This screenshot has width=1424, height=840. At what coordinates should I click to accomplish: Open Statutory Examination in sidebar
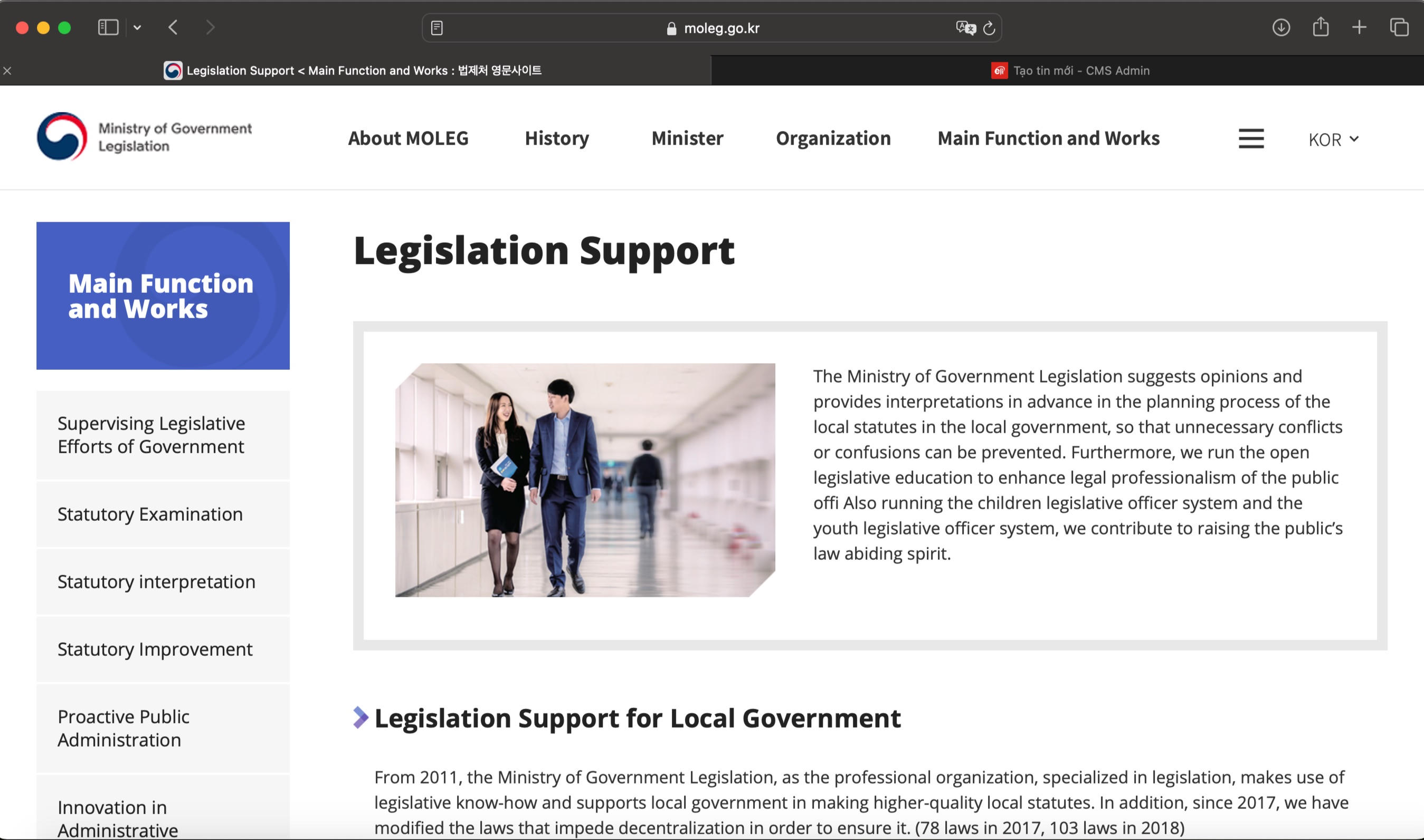point(150,514)
